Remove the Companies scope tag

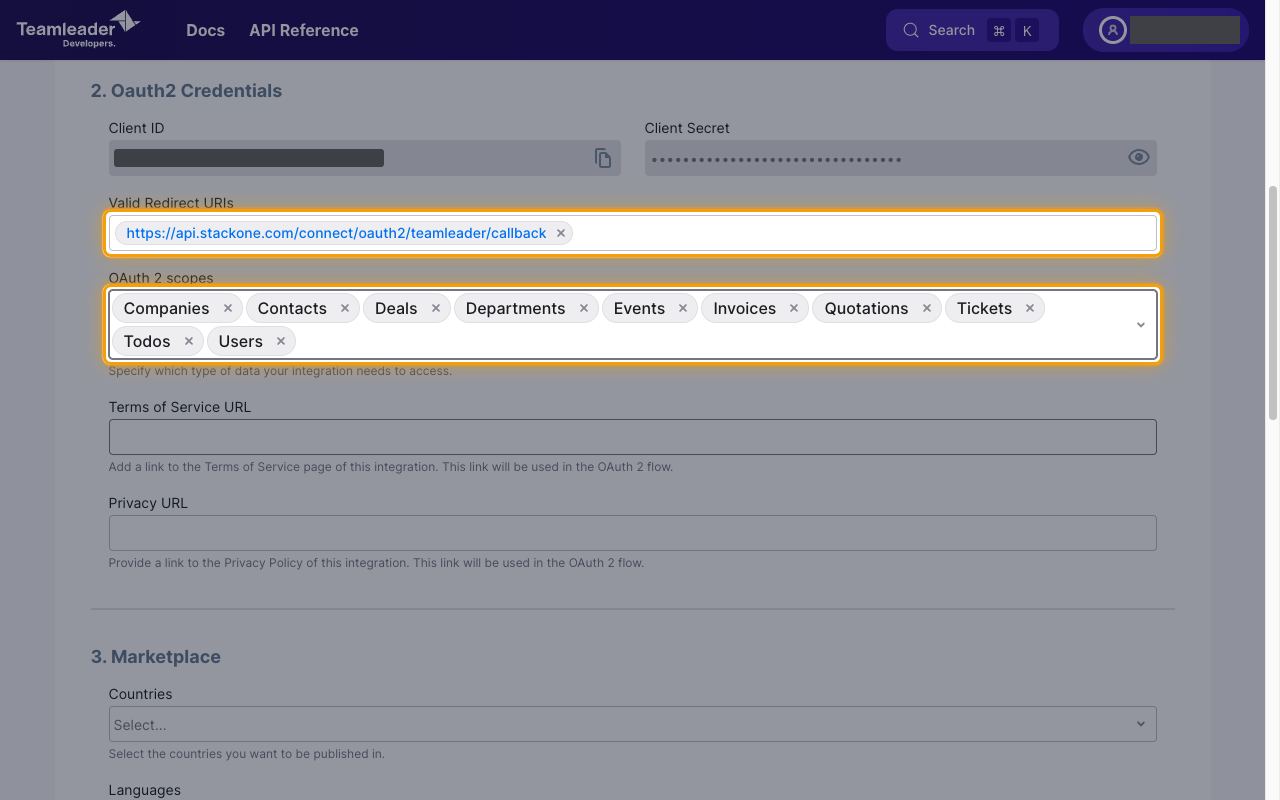pos(228,308)
